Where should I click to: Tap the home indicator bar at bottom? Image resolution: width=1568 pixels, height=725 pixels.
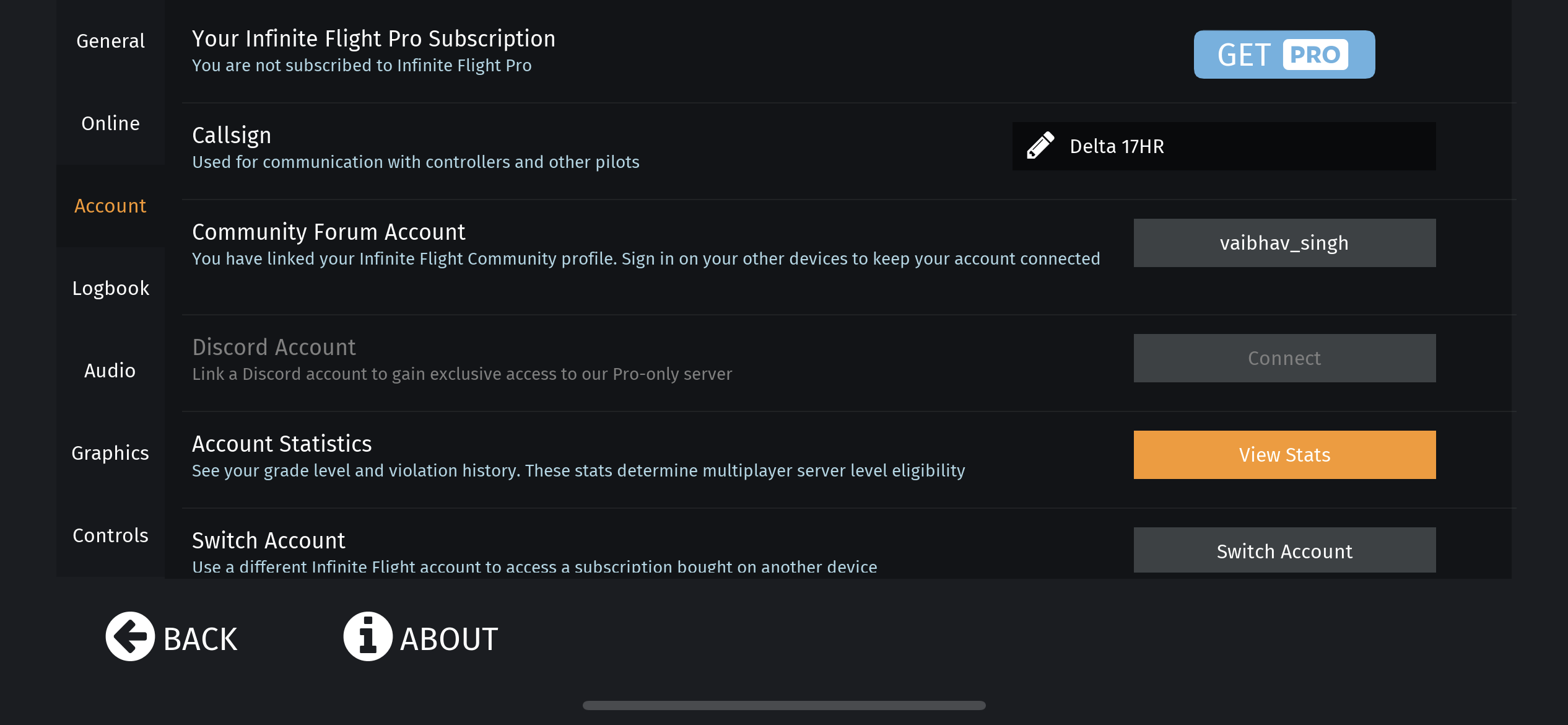point(784,705)
